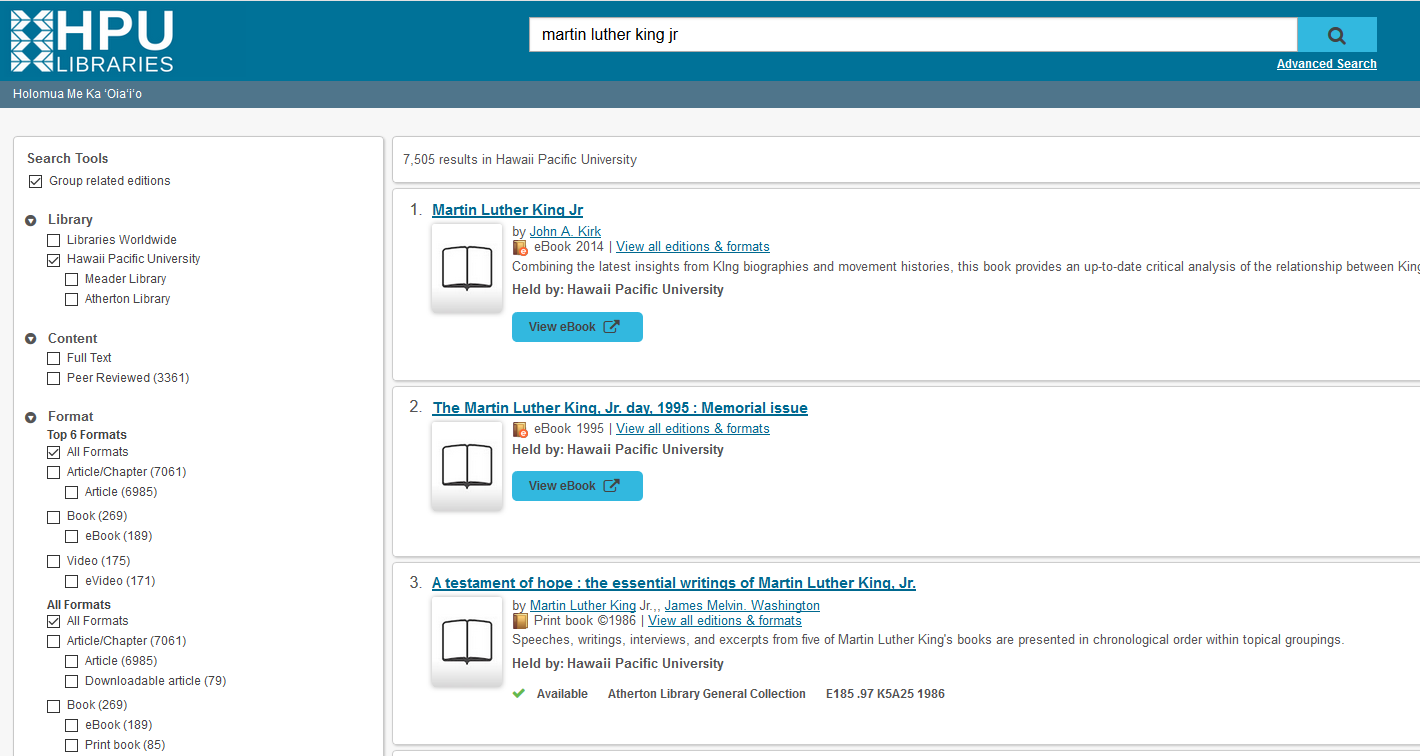
Task: Check eBook (189) under Top 6 Formats
Action: pos(72,536)
